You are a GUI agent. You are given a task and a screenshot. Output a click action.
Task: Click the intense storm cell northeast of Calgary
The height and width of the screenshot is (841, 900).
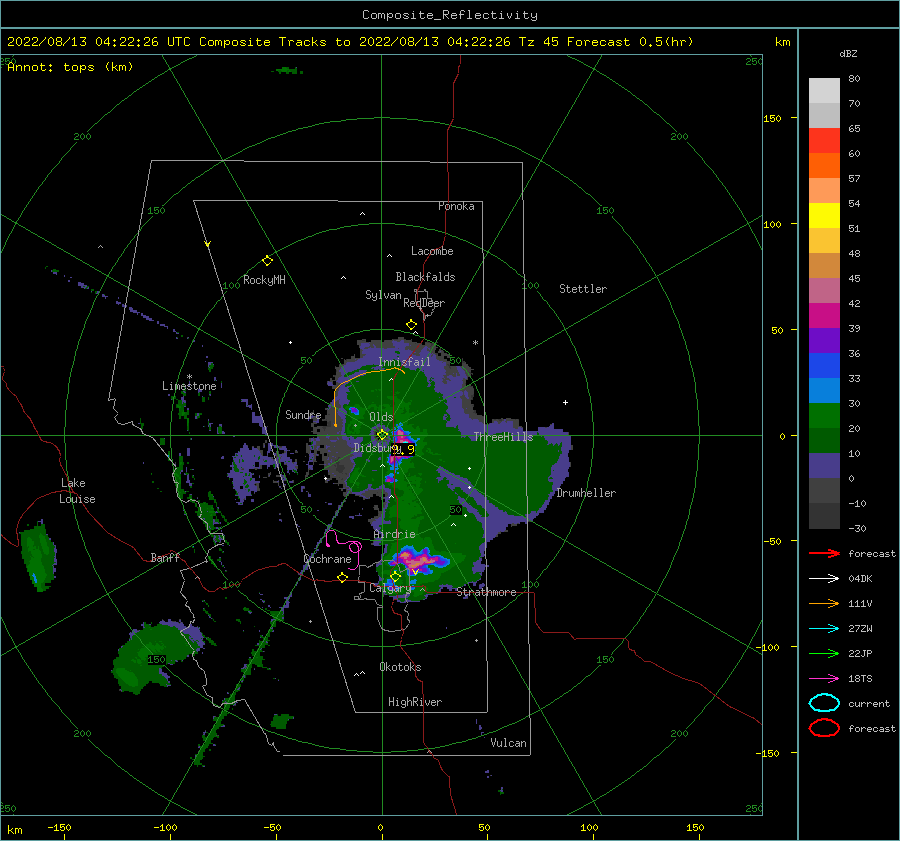[x=419, y=559]
